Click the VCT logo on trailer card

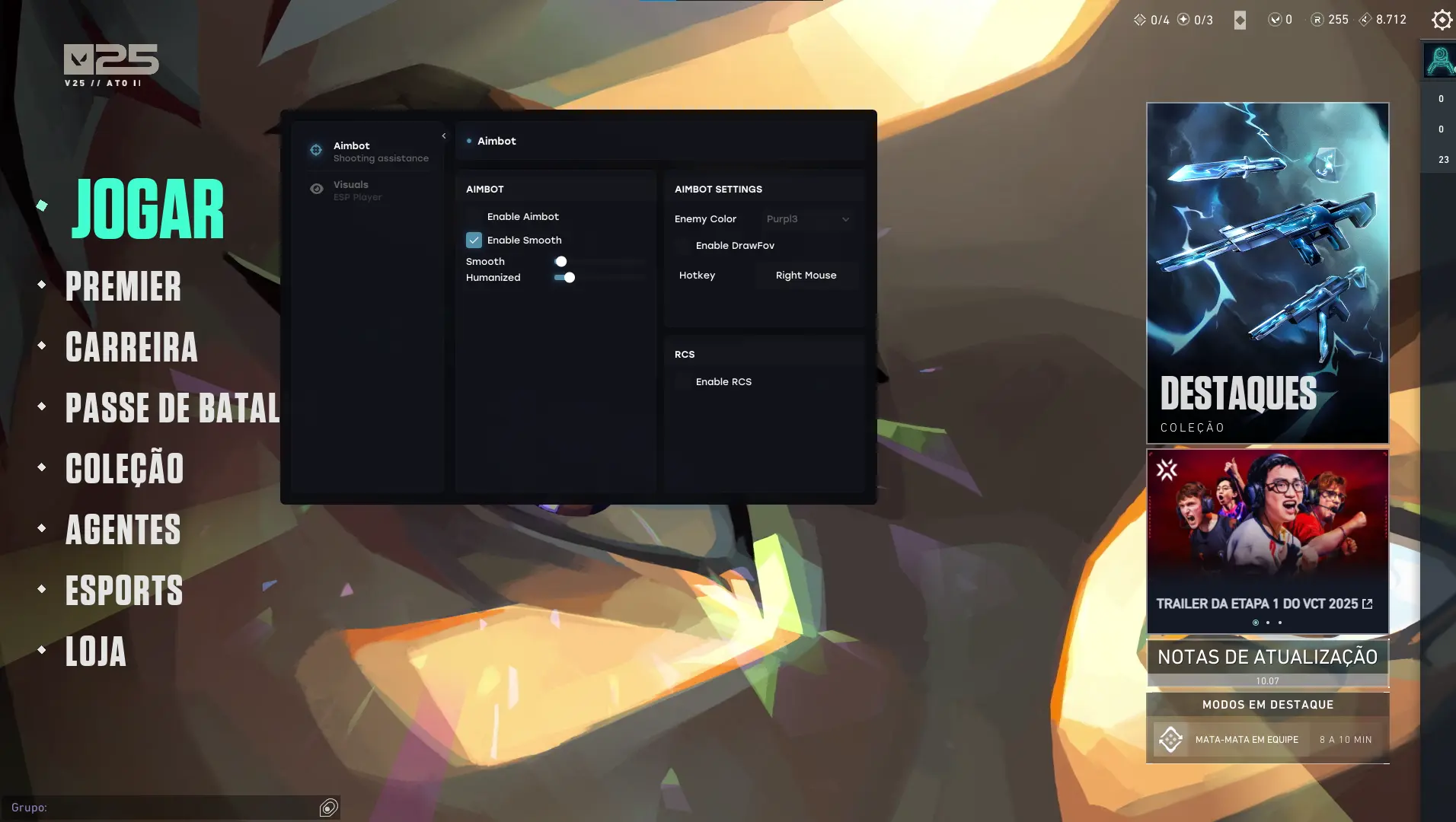[x=1167, y=470]
